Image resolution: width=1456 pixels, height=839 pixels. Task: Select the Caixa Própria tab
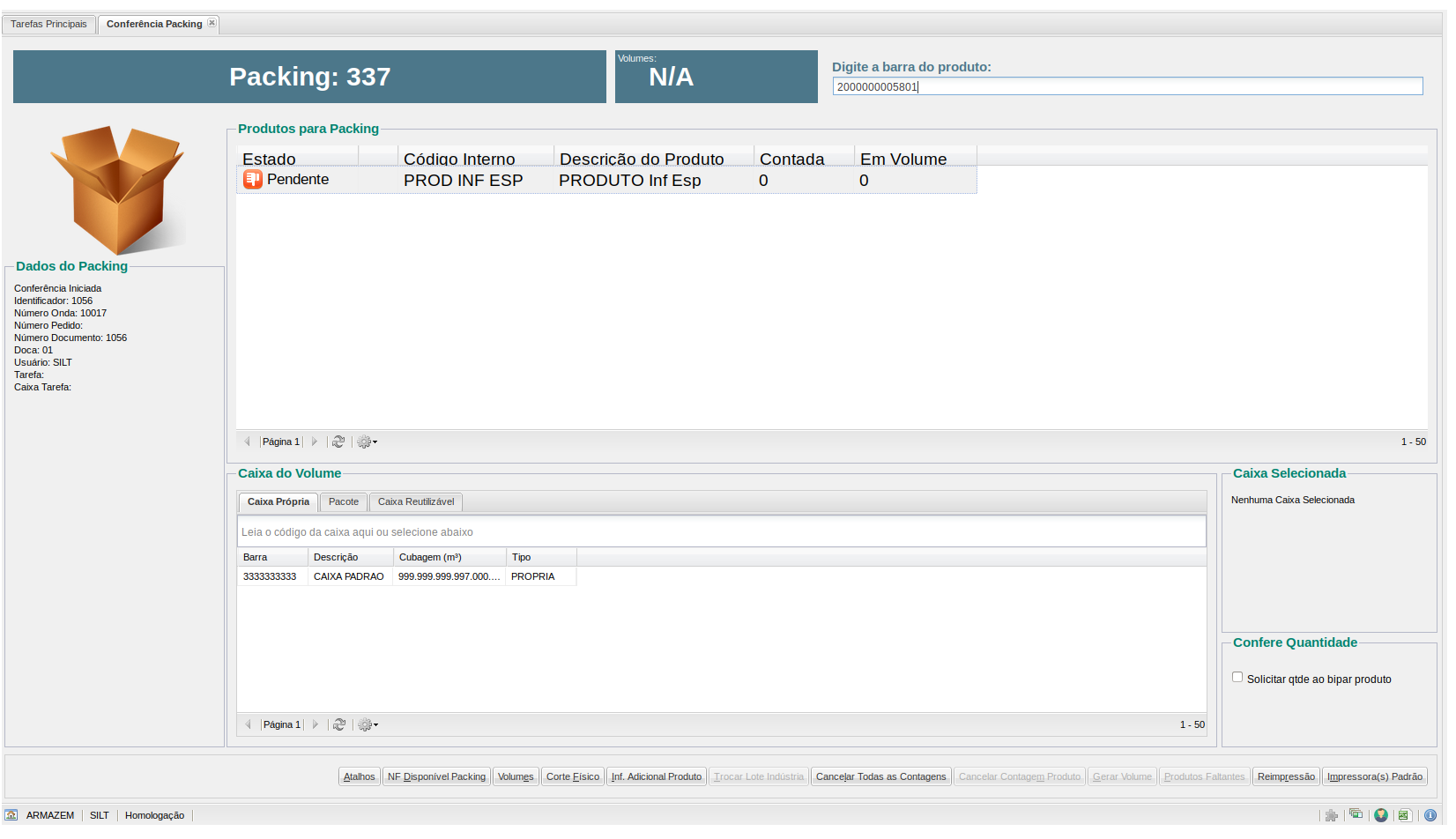(x=279, y=501)
